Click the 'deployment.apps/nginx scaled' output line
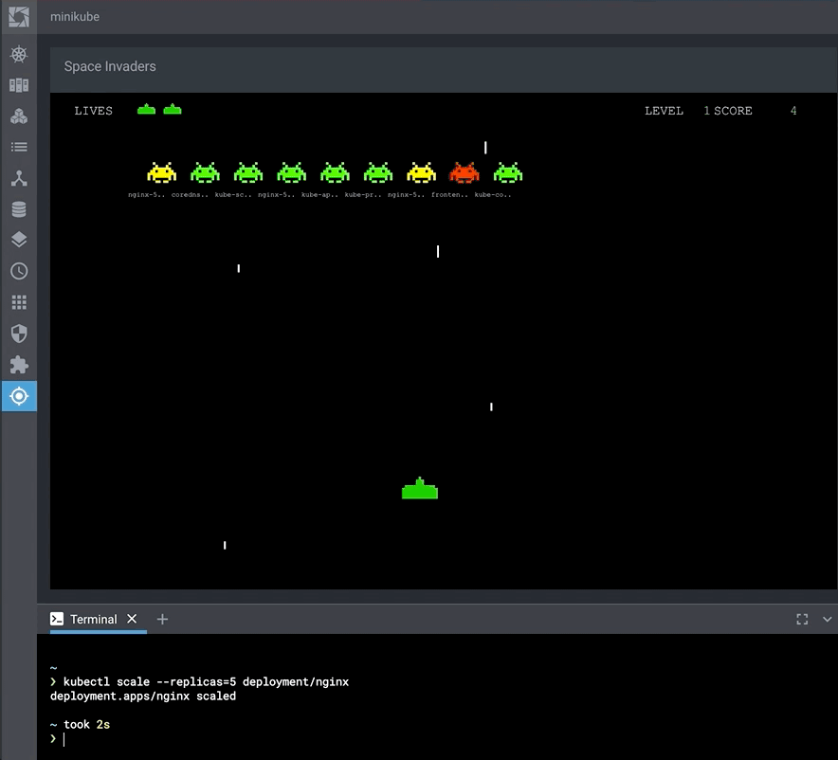The height and width of the screenshot is (760, 838). 143,696
